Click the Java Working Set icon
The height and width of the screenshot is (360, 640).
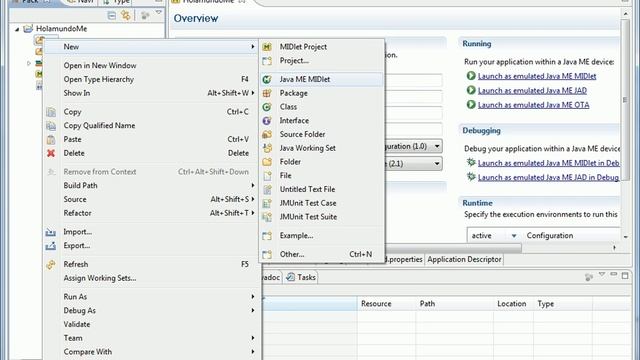click(x=267, y=148)
